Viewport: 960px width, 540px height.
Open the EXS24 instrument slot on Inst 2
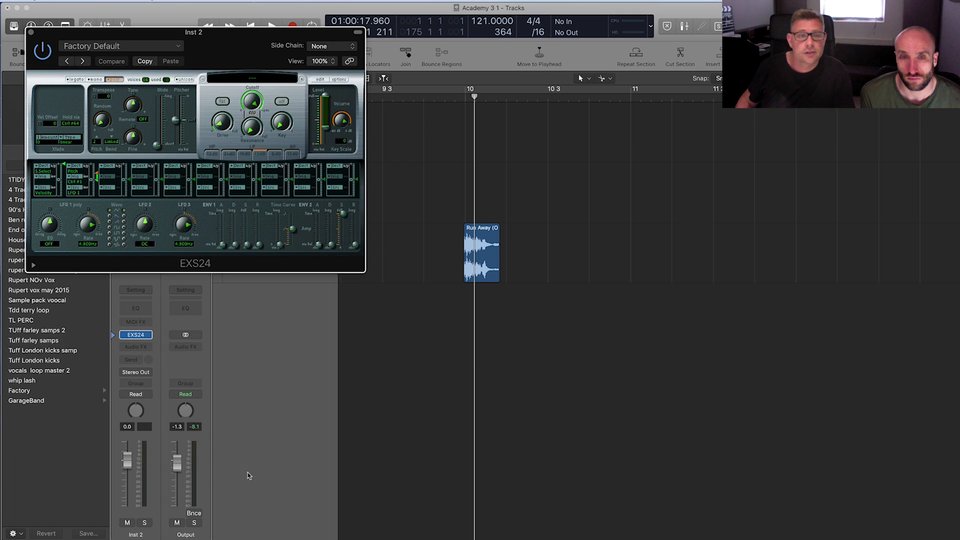pyautogui.click(x=136, y=335)
